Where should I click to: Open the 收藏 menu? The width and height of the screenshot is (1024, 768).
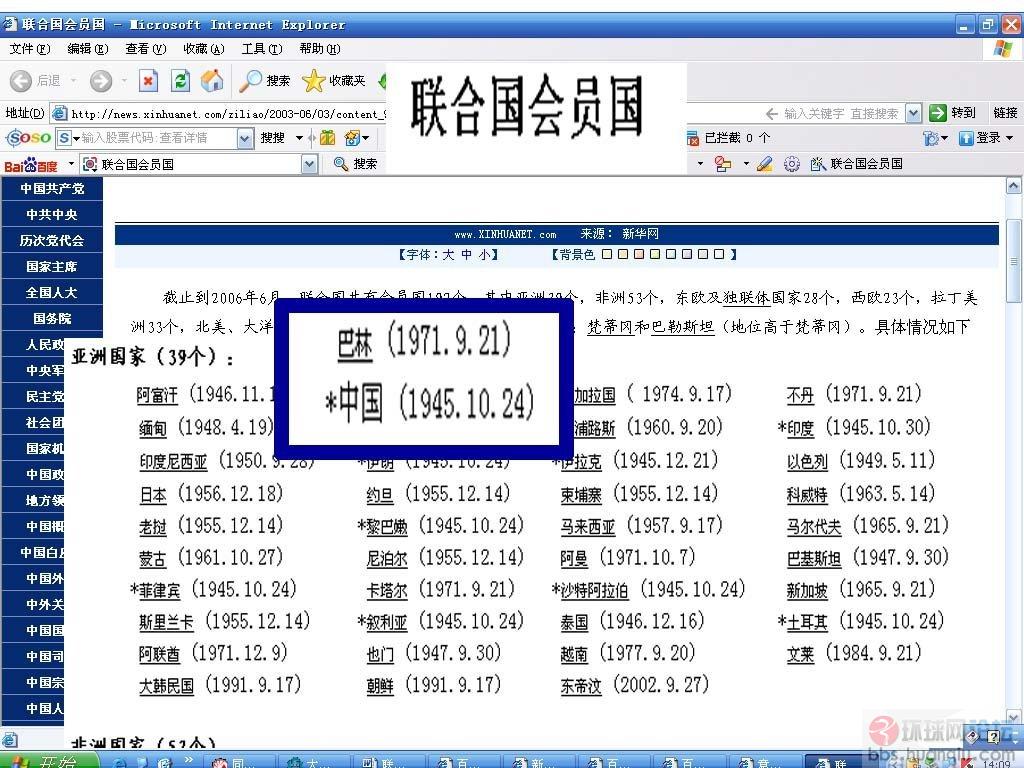coord(204,49)
